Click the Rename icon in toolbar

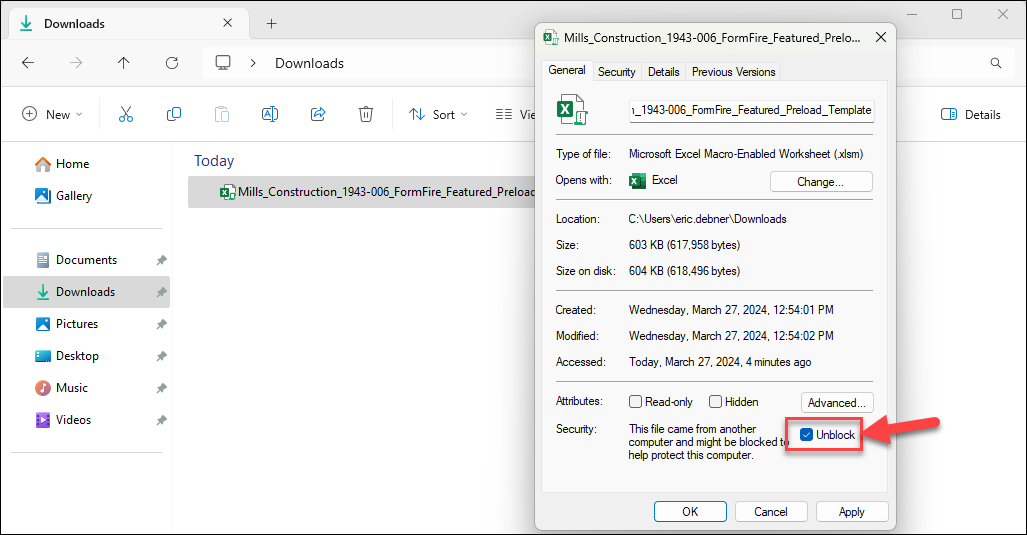(x=269, y=115)
